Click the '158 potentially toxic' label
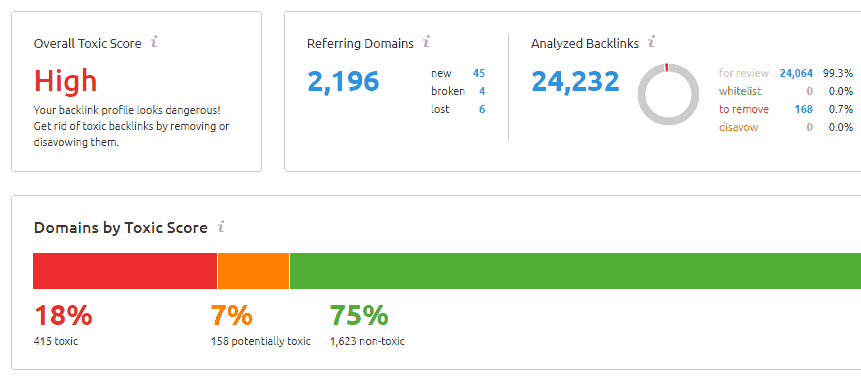The image size is (861, 378). (261, 341)
